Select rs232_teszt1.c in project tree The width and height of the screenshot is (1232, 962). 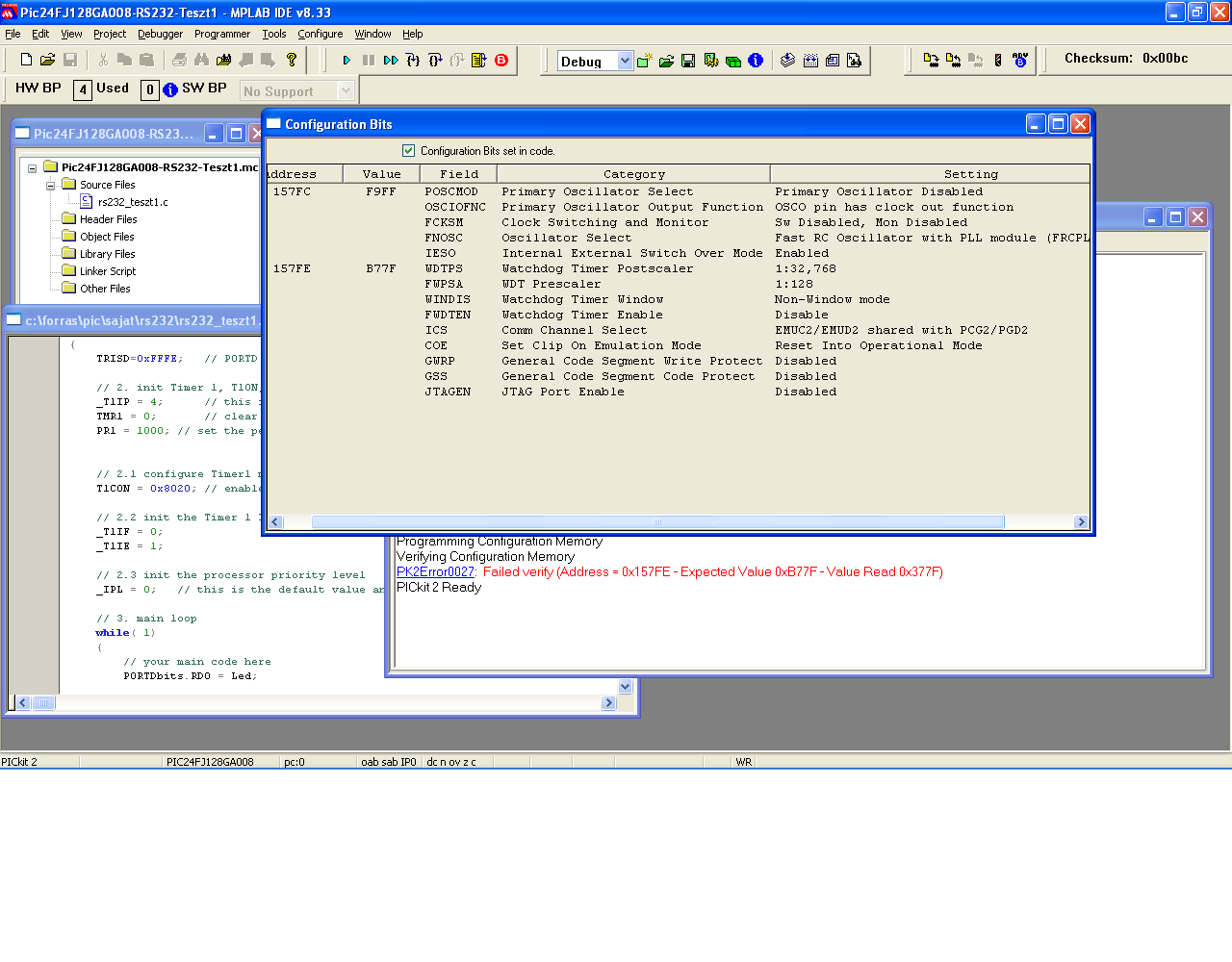coord(132,203)
